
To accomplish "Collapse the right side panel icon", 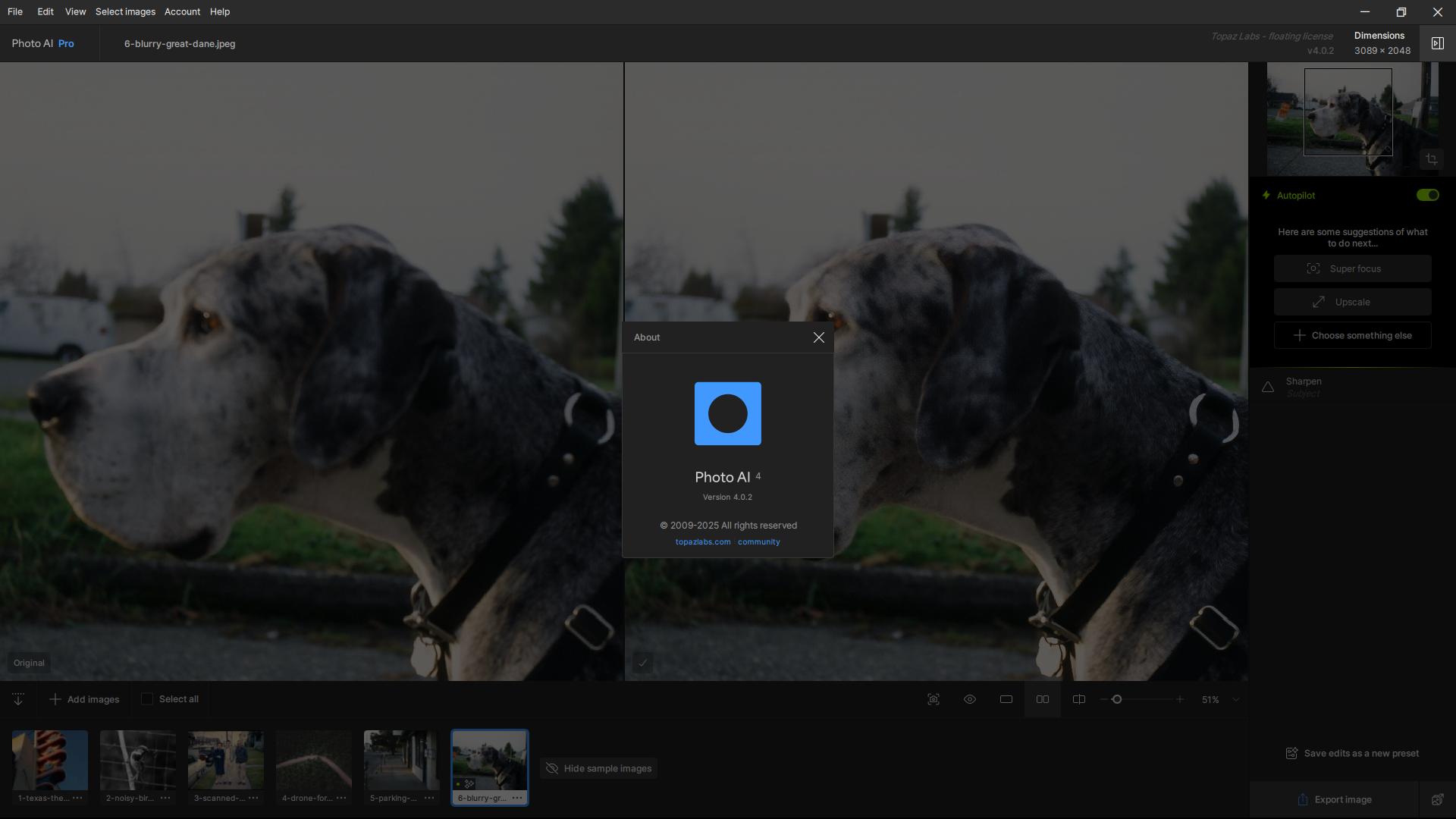I will coord(1438,43).
